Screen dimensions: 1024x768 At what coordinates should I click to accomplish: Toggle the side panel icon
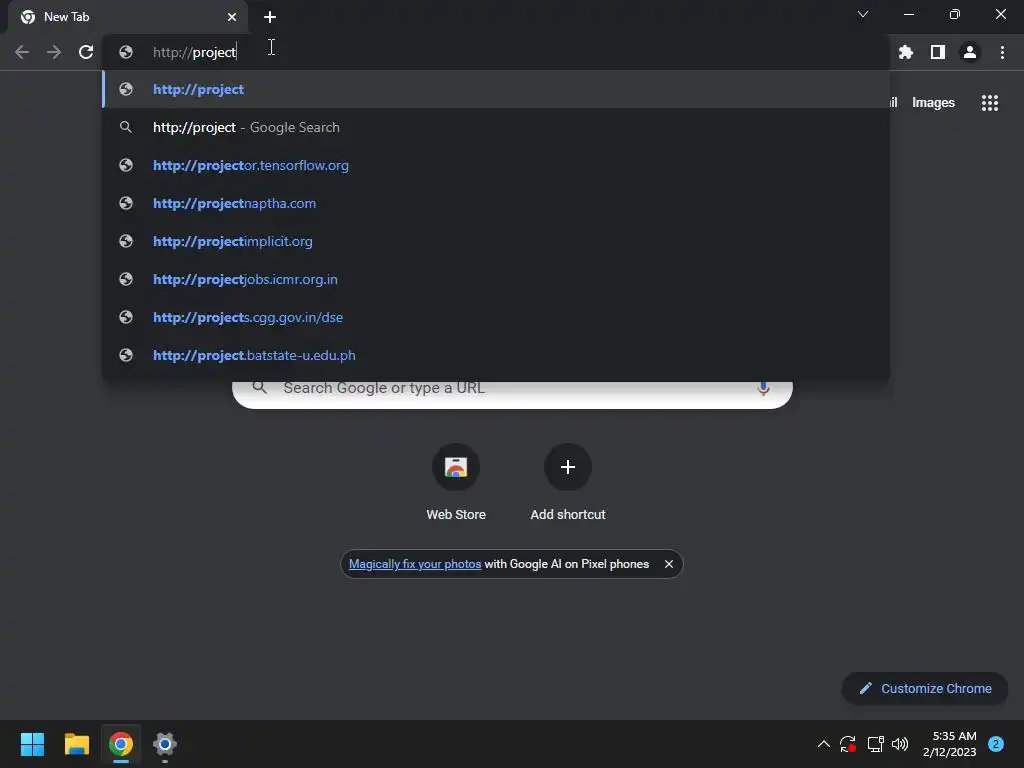pos(938,52)
